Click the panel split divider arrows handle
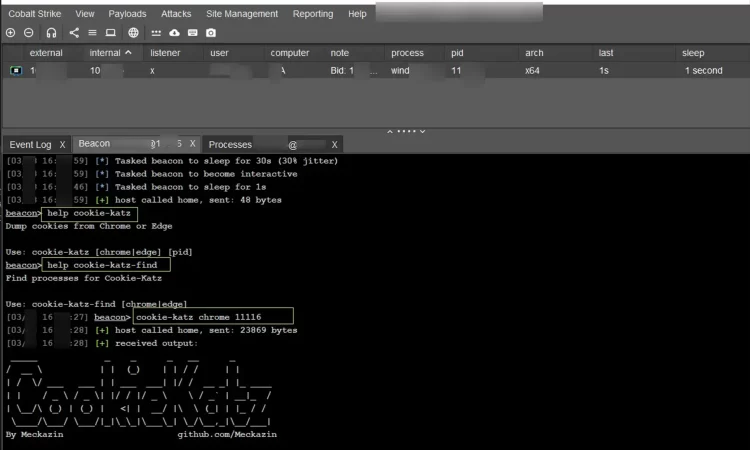The width and height of the screenshot is (750, 450). [406, 131]
